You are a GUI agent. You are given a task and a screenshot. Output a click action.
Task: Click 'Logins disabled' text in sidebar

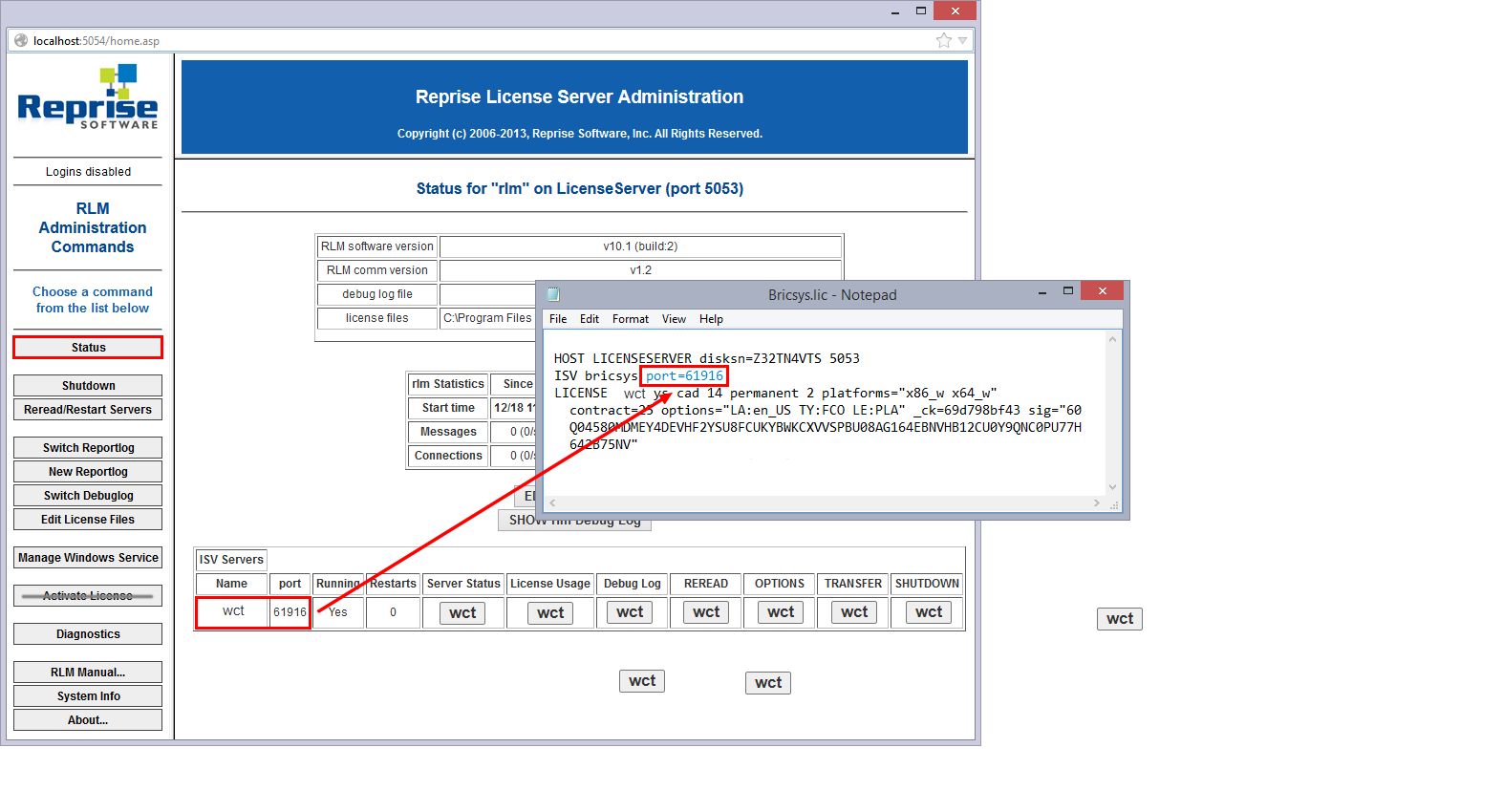pyautogui.click(x=88, y=172)
